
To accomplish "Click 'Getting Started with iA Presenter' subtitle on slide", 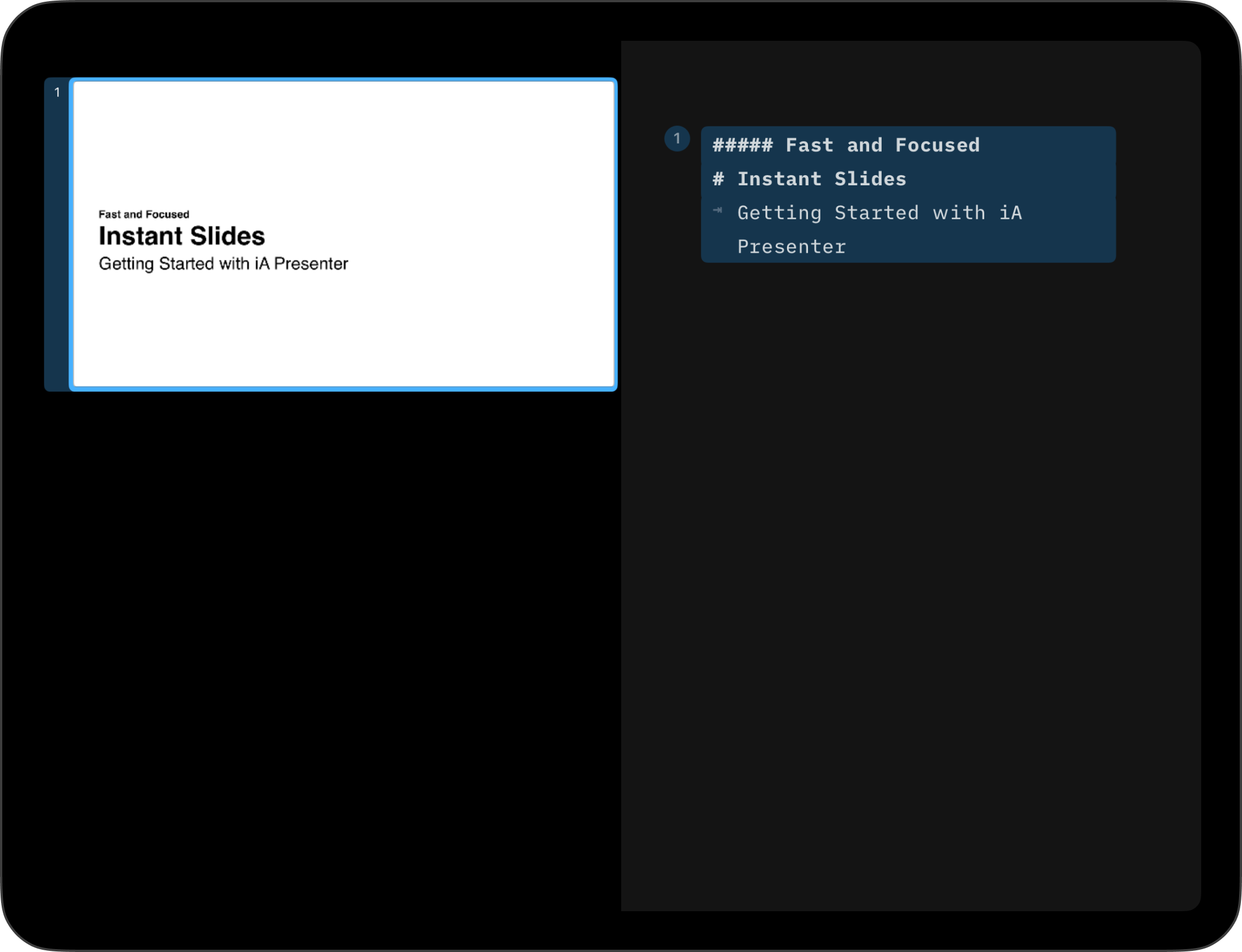I will [223, 264].
